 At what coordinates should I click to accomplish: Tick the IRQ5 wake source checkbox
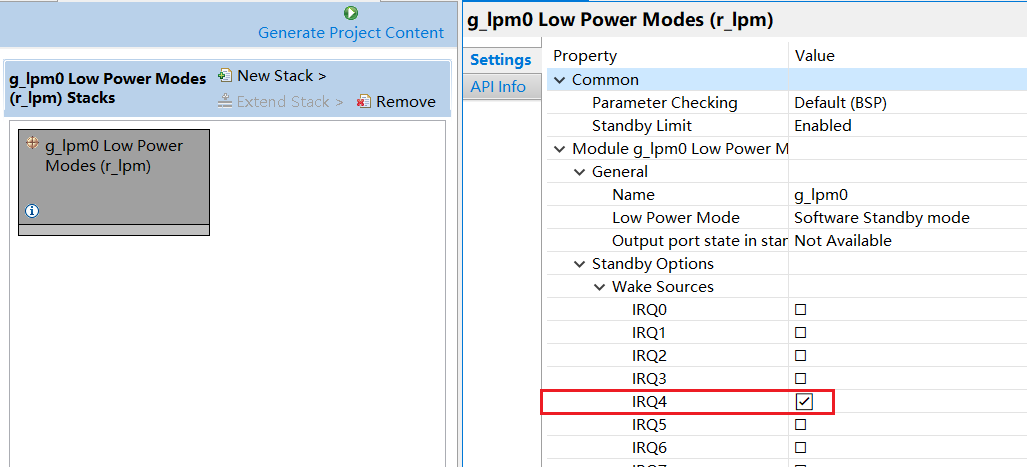click(800, 425)
